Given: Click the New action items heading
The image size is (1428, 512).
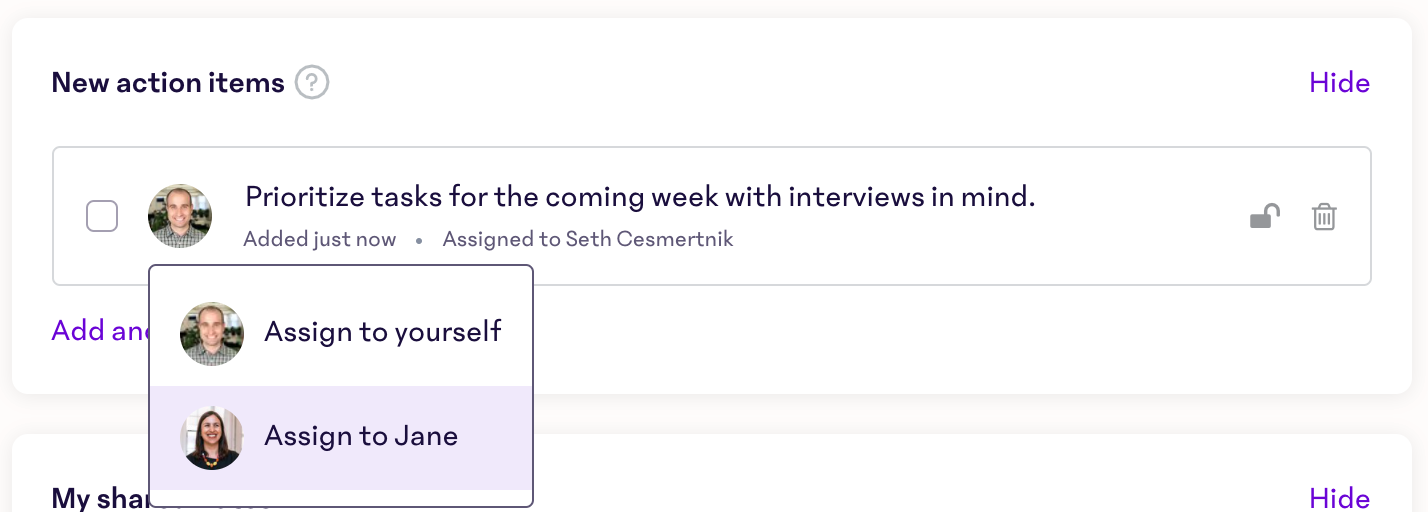Looking at the screenshot, I should coord(168,82).
